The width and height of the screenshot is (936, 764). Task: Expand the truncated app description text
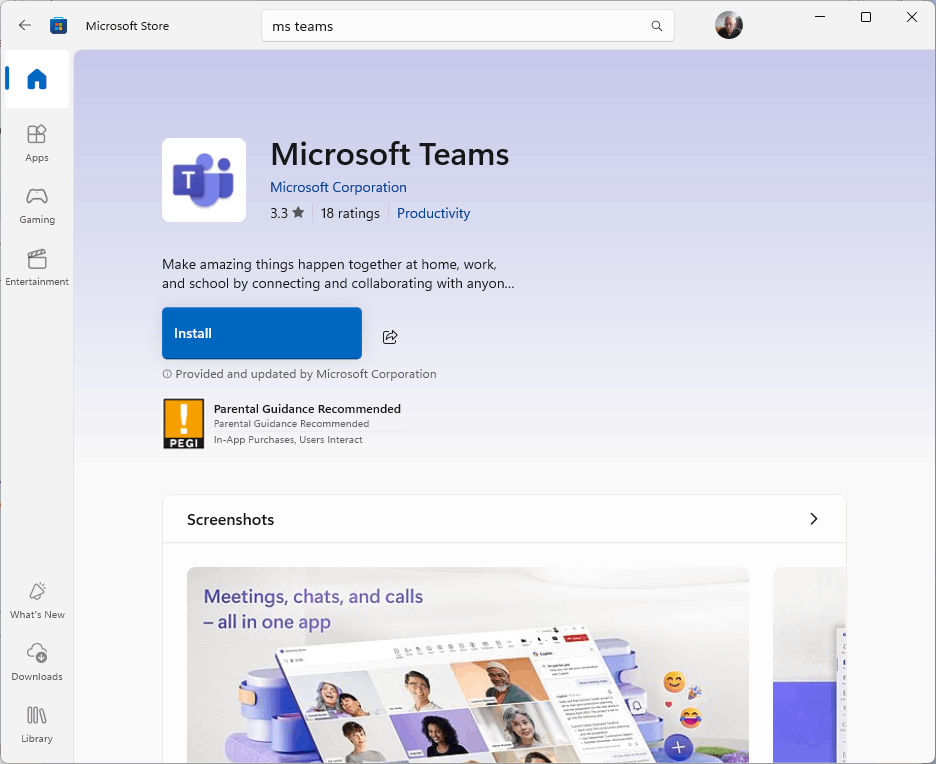pyautogui.click(x=338, y=273)
